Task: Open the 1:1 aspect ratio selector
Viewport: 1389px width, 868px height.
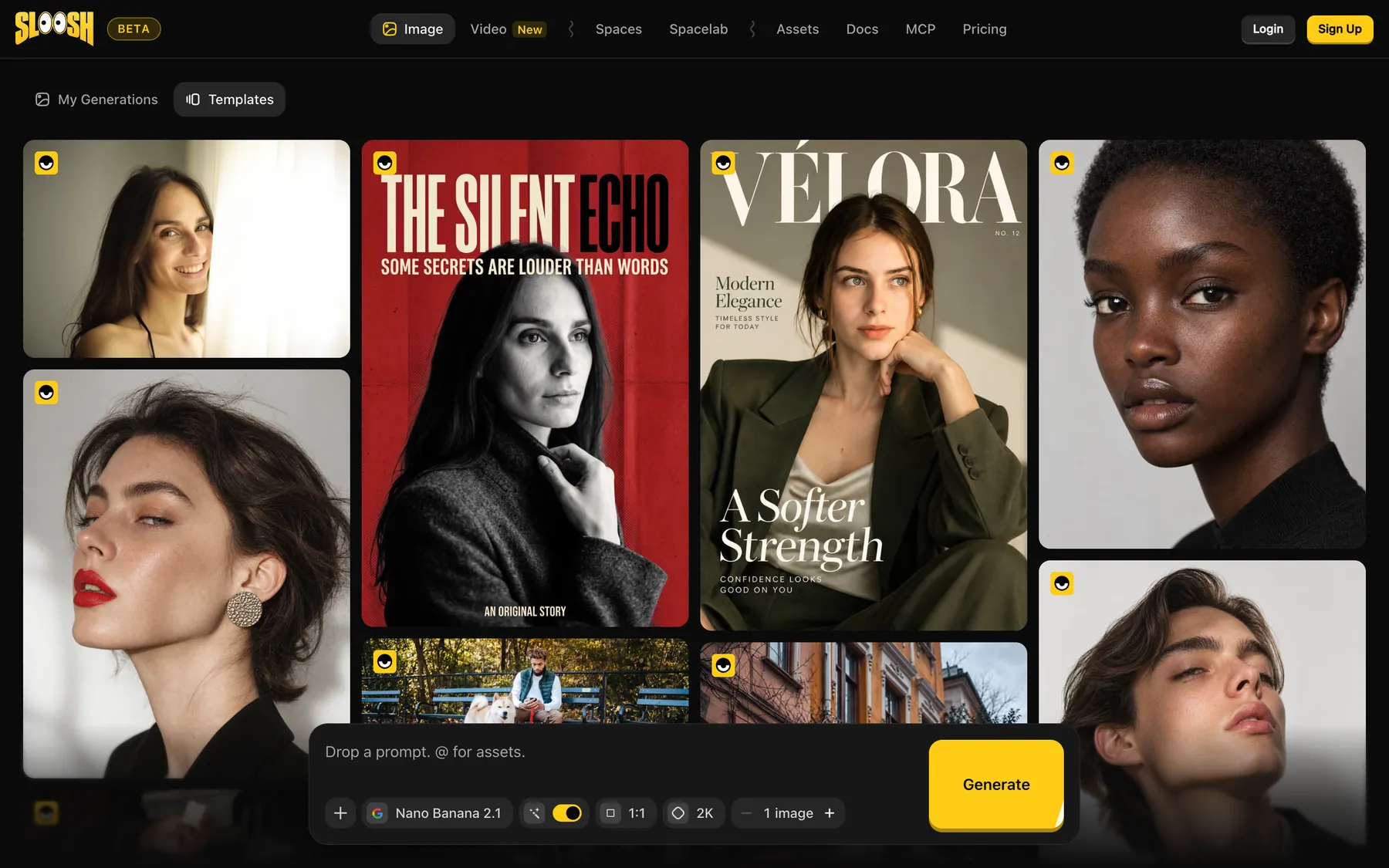Action: [x=626, y=813]
